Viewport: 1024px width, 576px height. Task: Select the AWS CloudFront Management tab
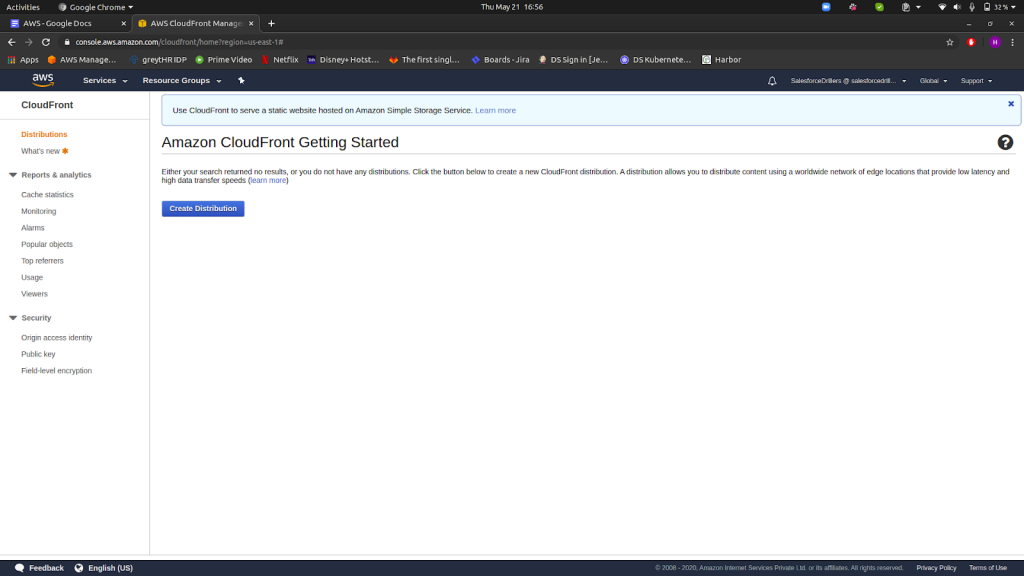pyautogui.click(x=196, y=24)
